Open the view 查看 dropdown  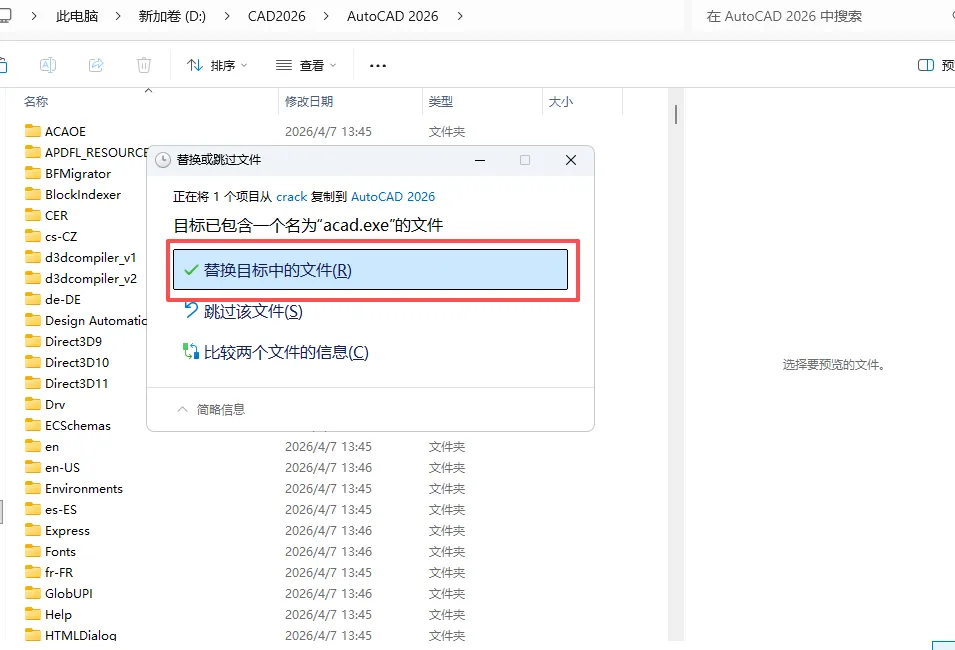click(306, 65)
